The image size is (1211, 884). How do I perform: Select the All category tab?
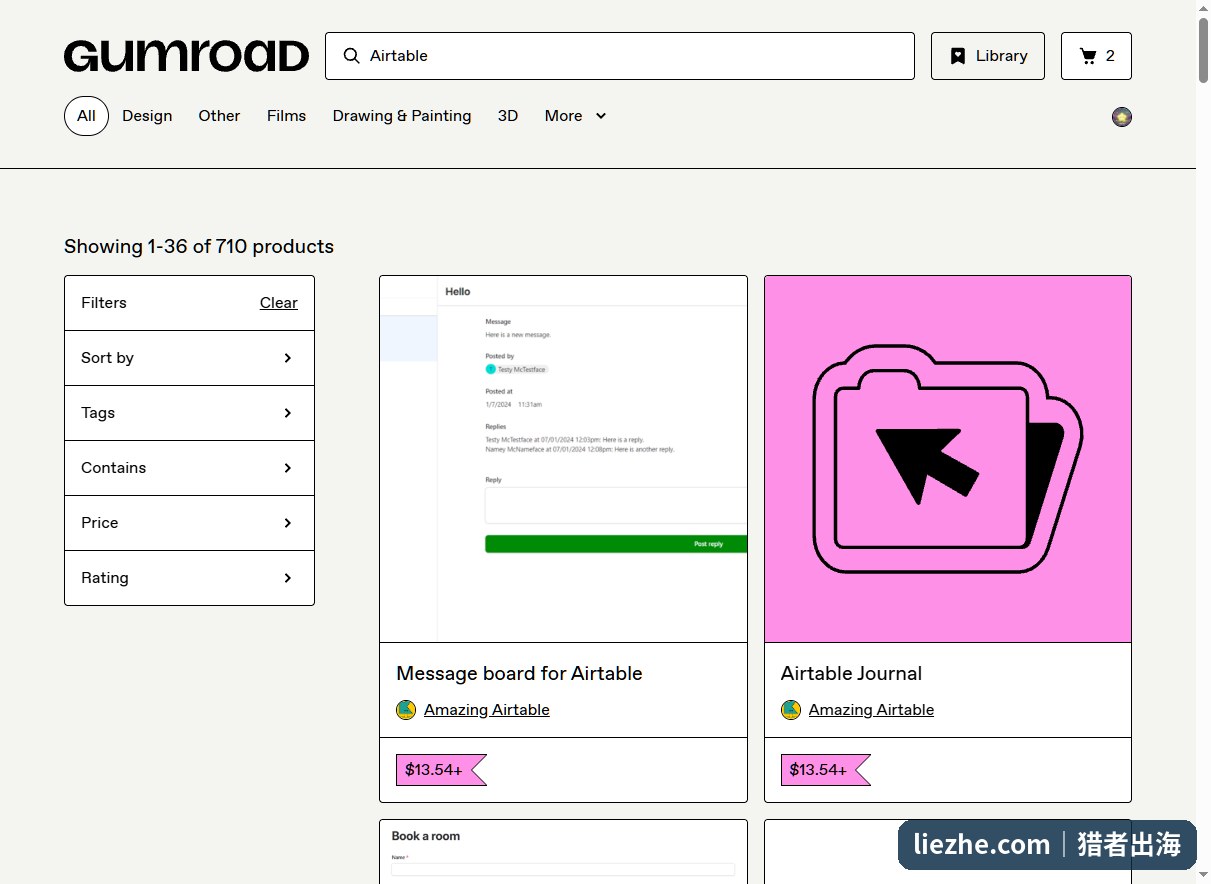point(86,116)
